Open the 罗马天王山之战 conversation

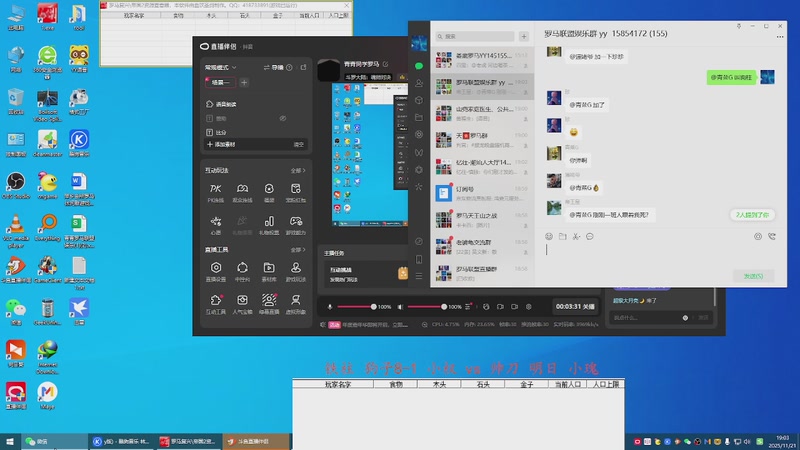[x=482, y=220]
